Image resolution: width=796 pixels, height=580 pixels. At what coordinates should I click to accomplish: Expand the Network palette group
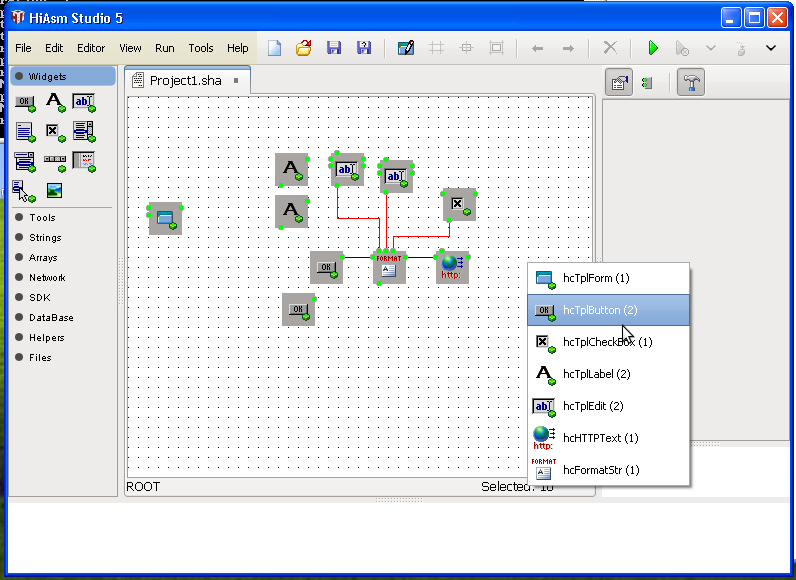click(47, 277)
